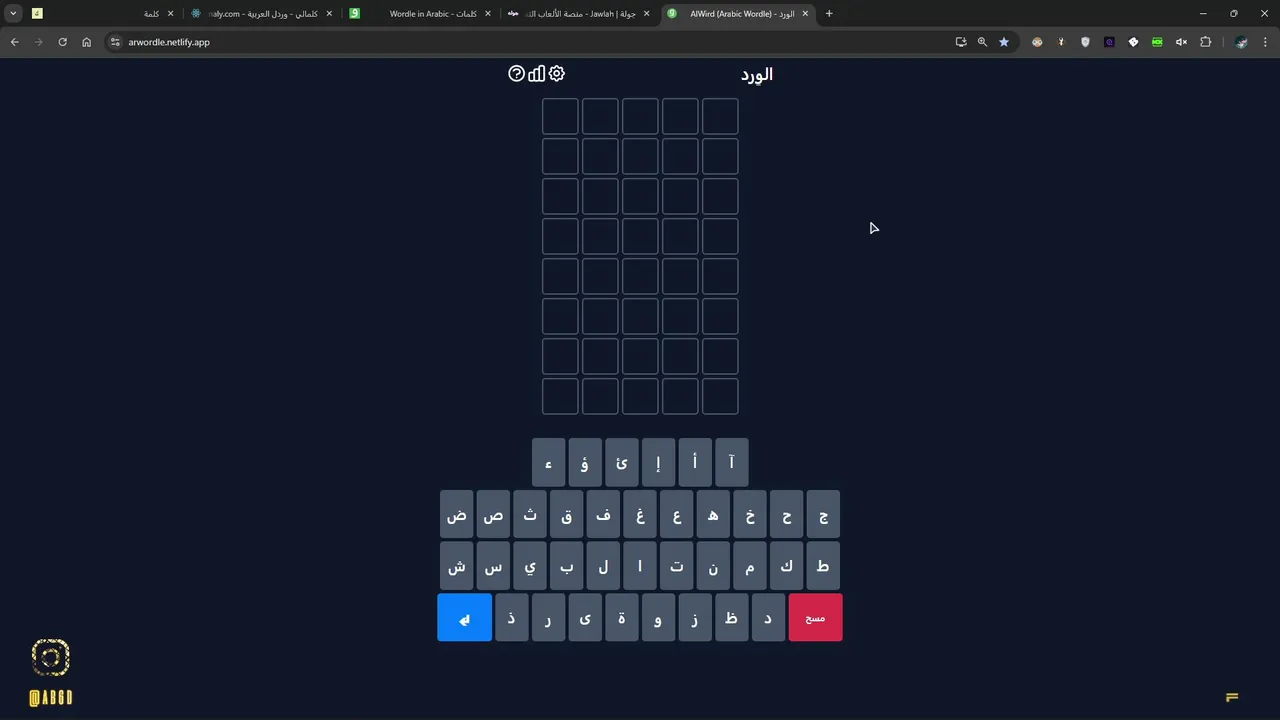Go back to previous page
The image size is (1280, 720).
(14, 42)
